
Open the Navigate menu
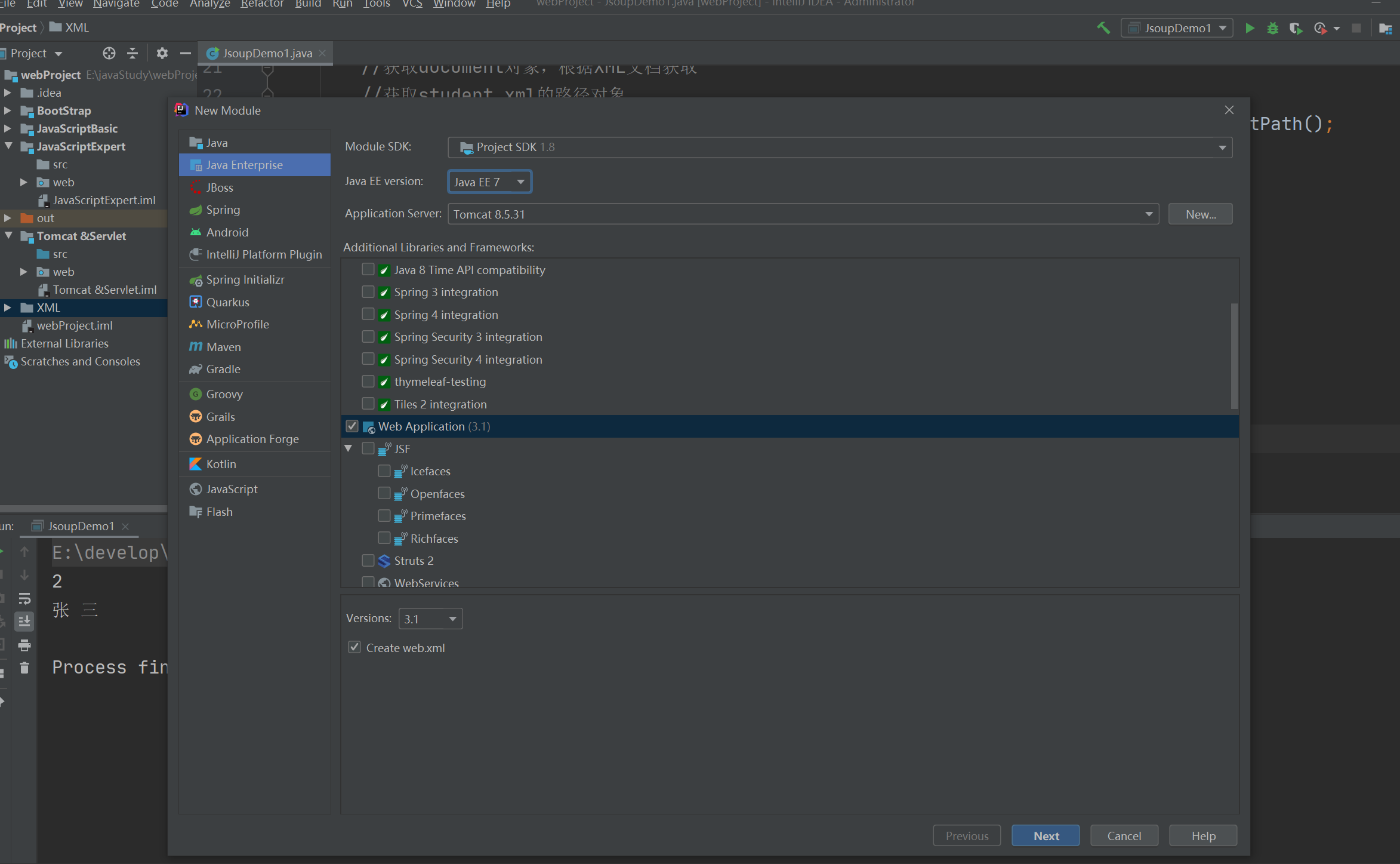[x=116, y=4]
